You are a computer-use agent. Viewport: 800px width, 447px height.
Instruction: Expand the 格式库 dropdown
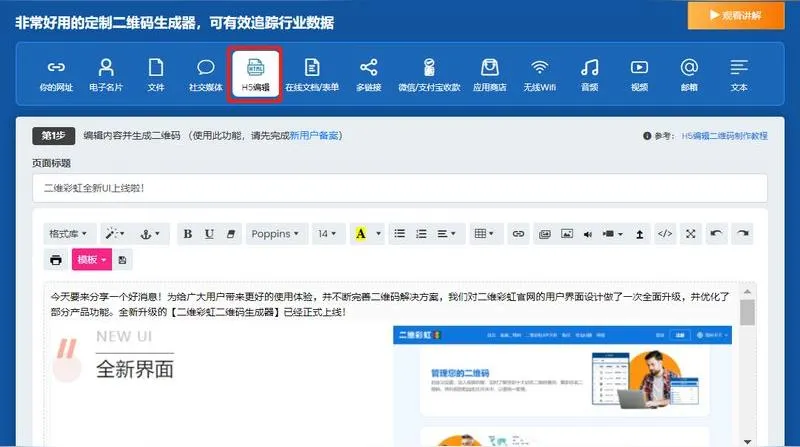coord(68,234)
